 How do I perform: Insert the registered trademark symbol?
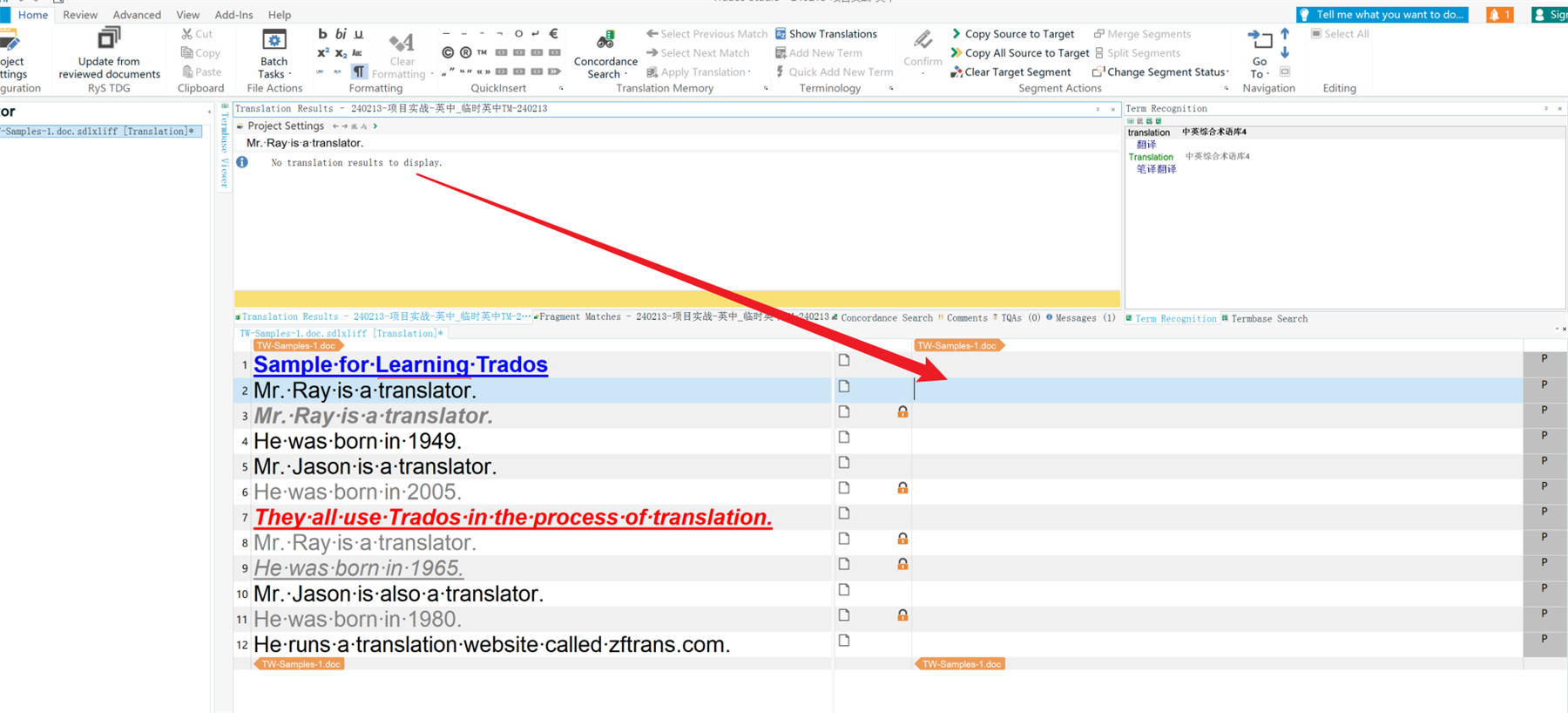[466, 53]
